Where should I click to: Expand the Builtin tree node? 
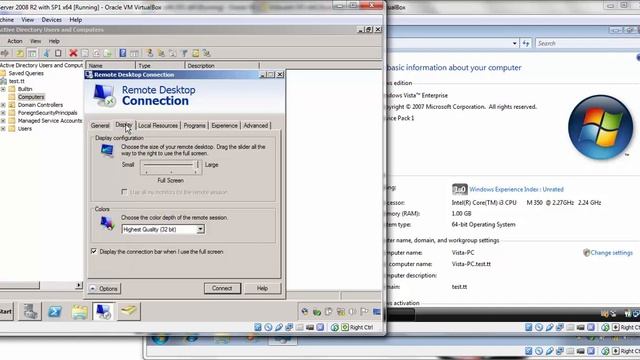(3, 89)
